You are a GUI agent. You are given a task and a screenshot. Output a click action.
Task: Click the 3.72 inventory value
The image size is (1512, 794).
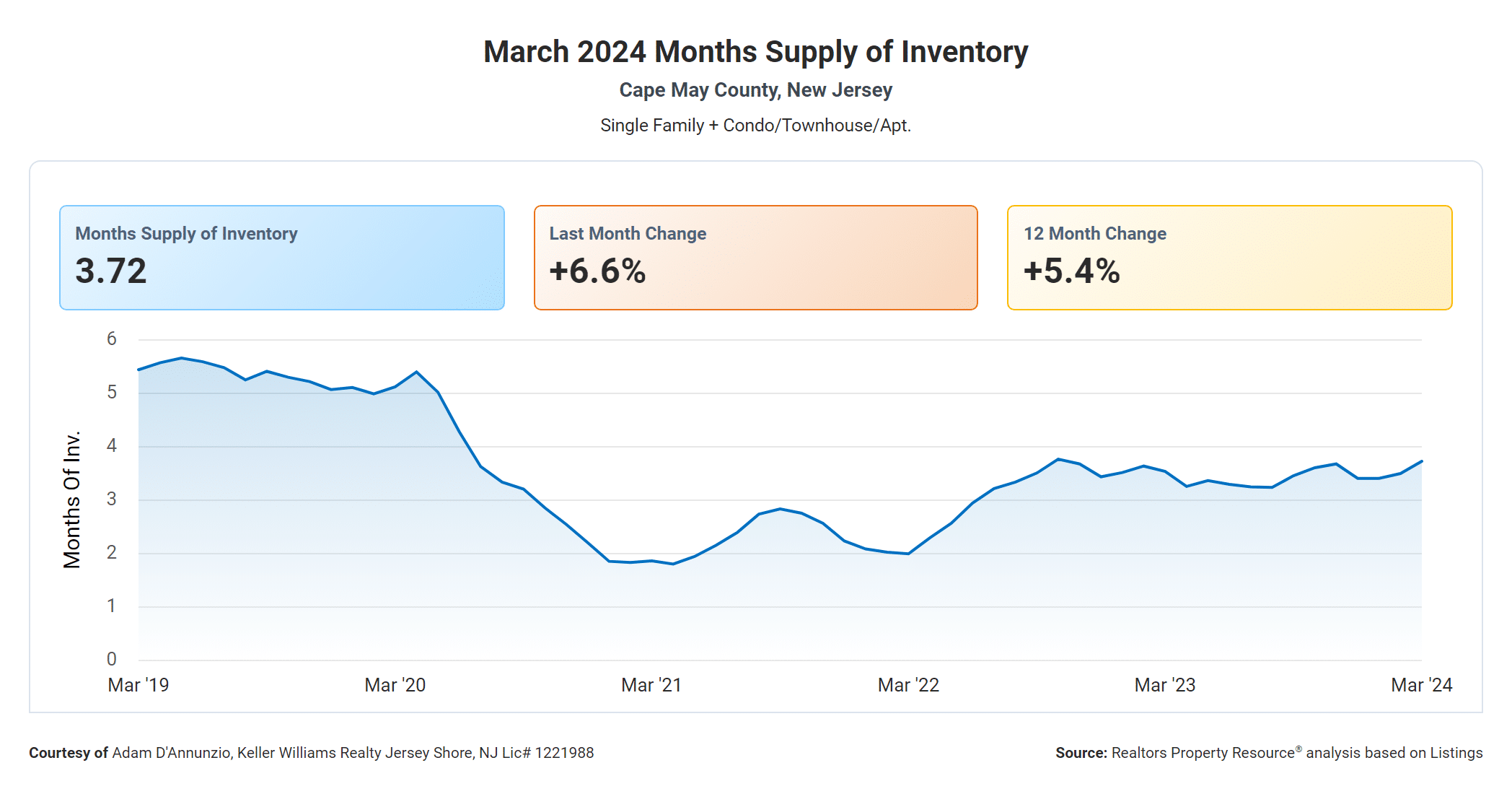click(x=111, y=271)
